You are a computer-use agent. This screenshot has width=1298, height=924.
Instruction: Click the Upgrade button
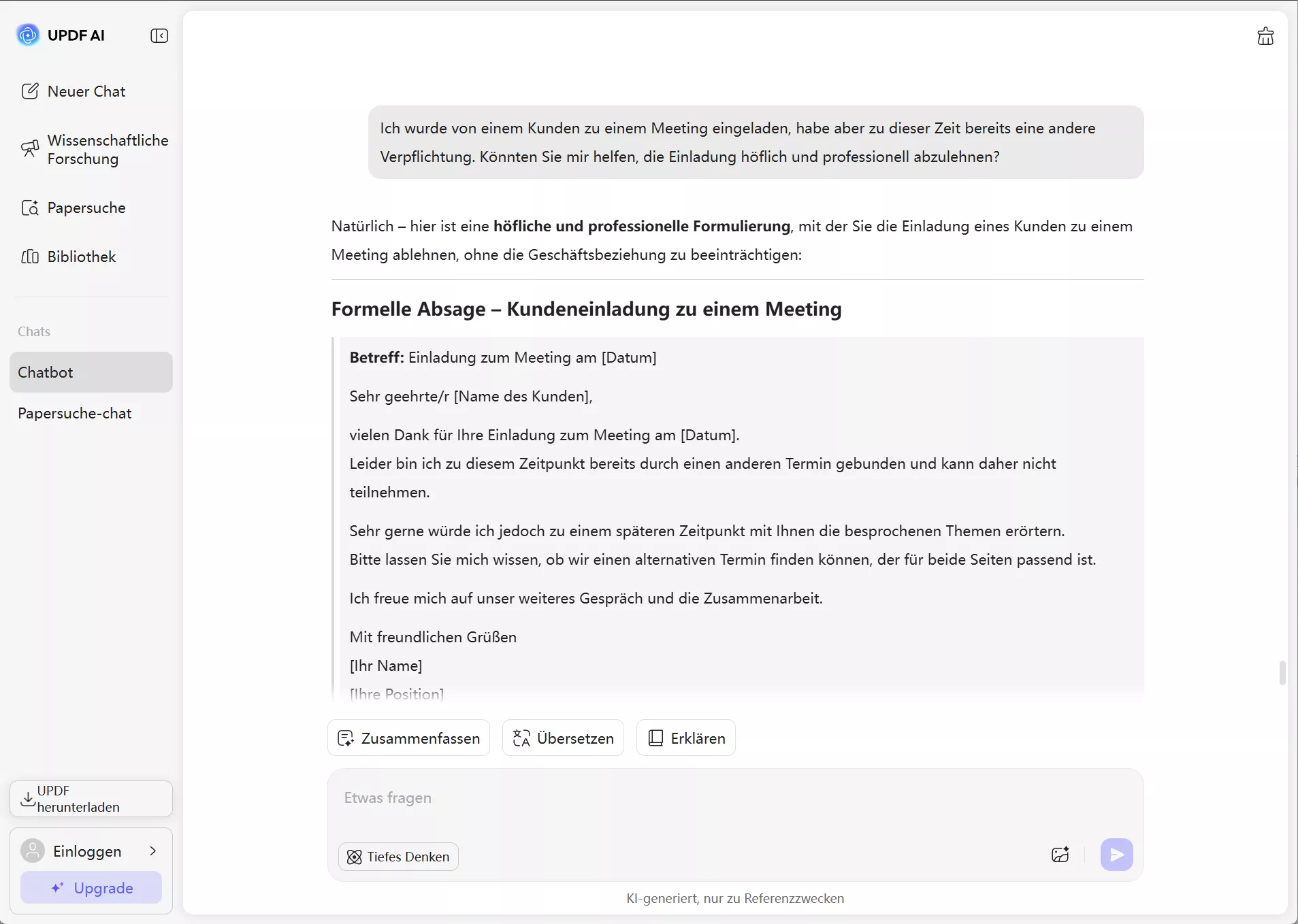(91, 888)
